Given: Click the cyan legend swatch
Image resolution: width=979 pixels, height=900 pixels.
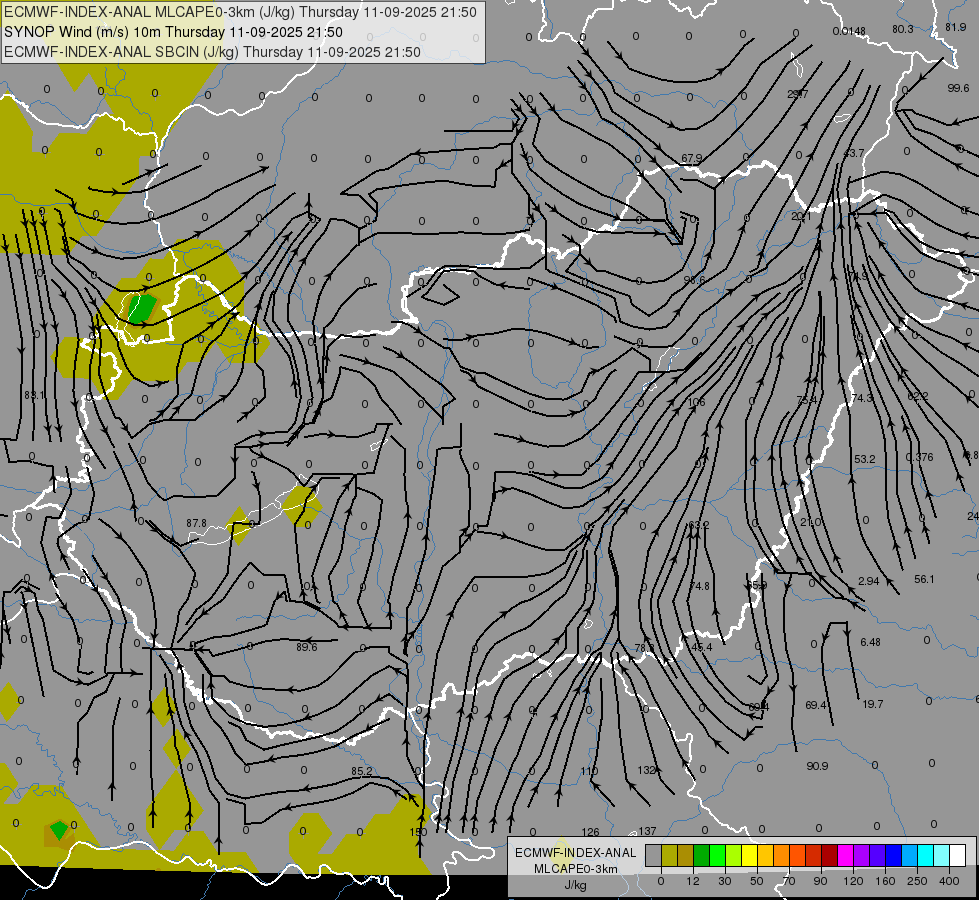Looking at the screenshot, I should [x=926, y=855].
